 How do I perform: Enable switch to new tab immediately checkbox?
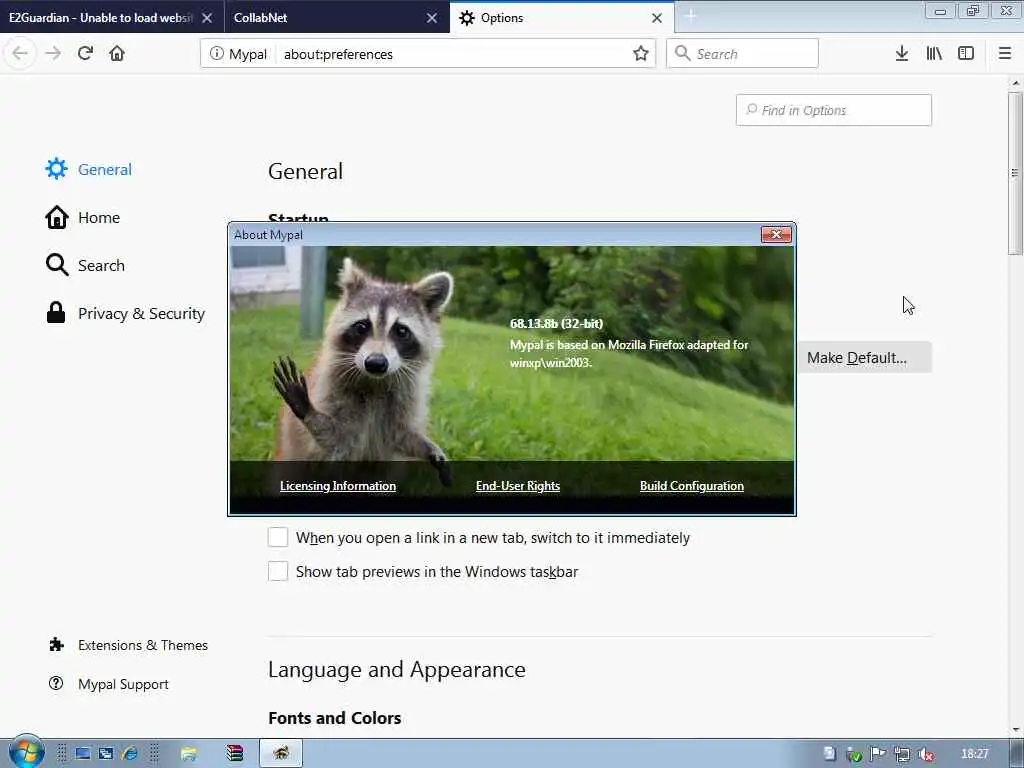(278, 537)
